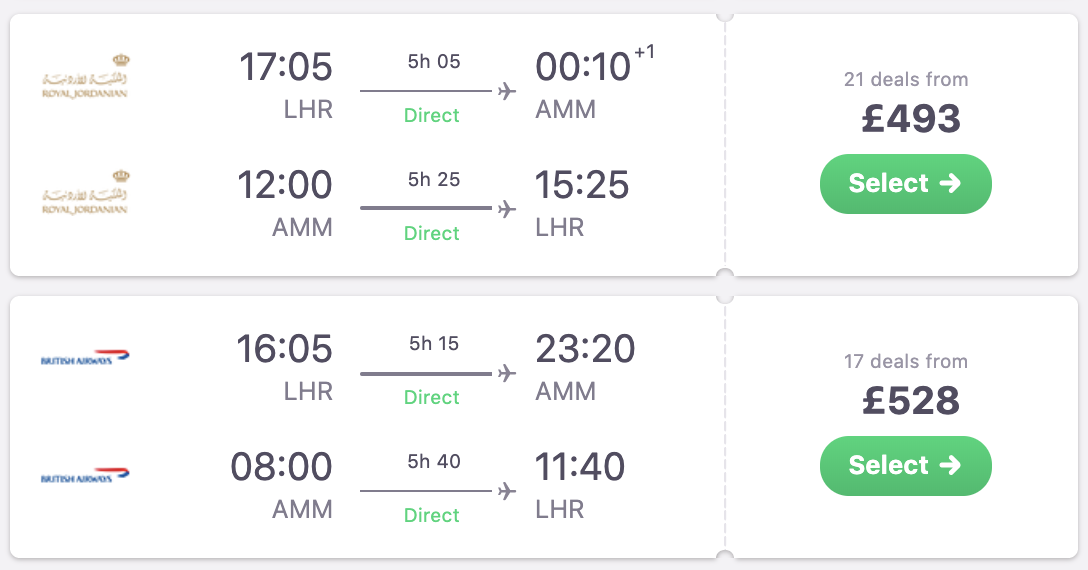
Task: Select the £493 Royal Jordanian deal
Action: click(x=905, y=184)
